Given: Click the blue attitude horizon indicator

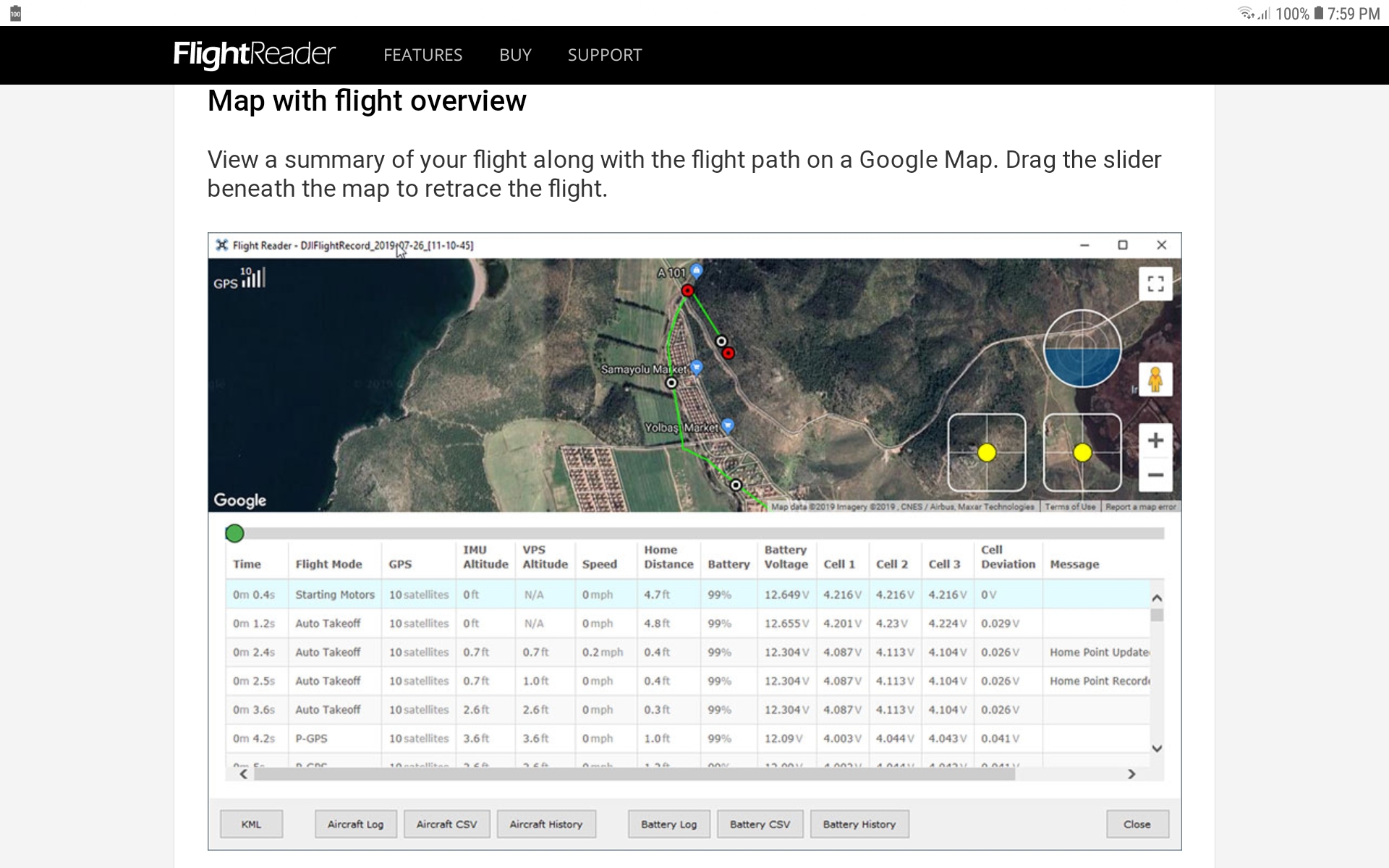Looking at the screenshot, I should point(1082,349).
